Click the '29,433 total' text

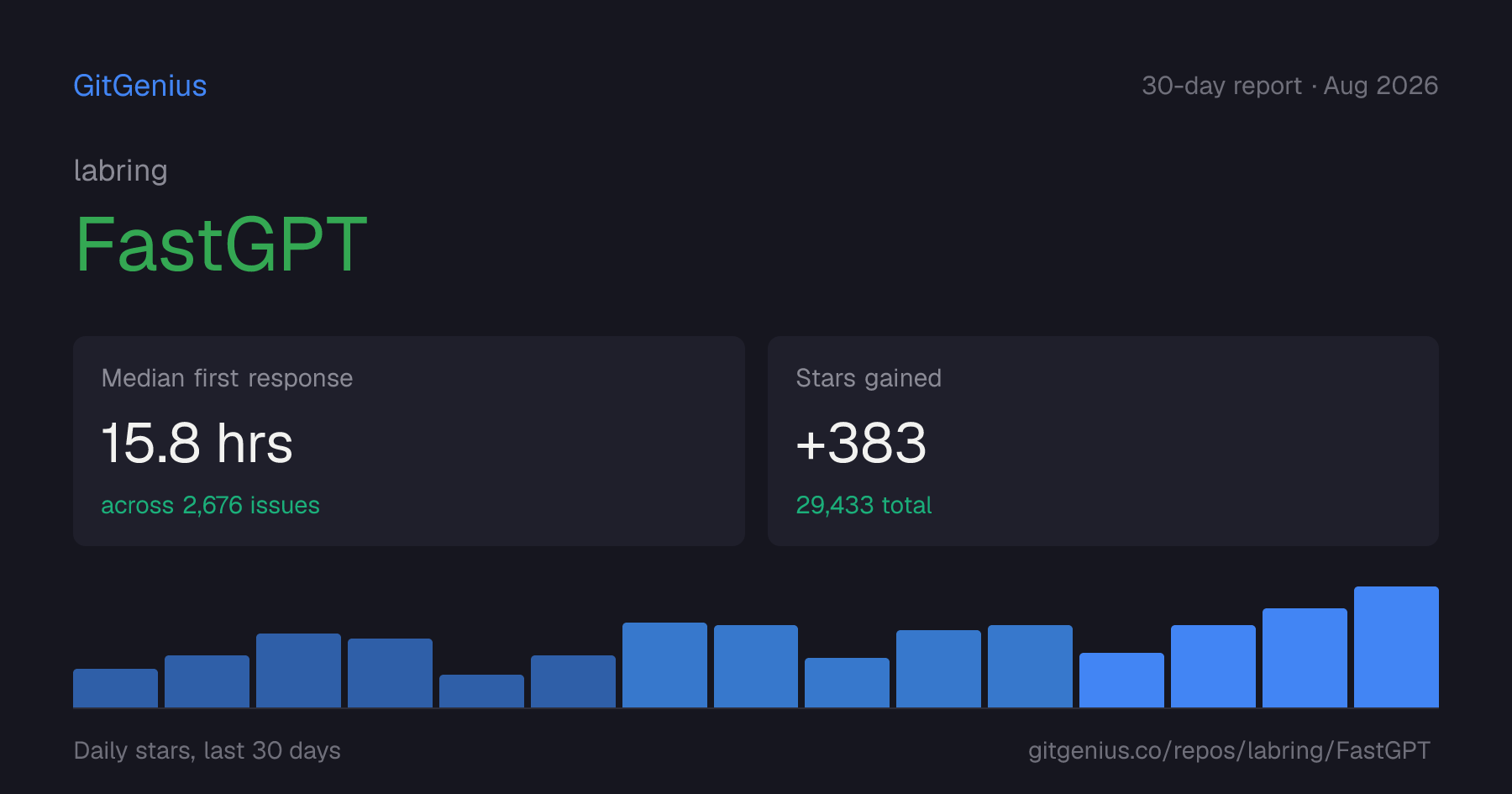(x=864, y=505)
